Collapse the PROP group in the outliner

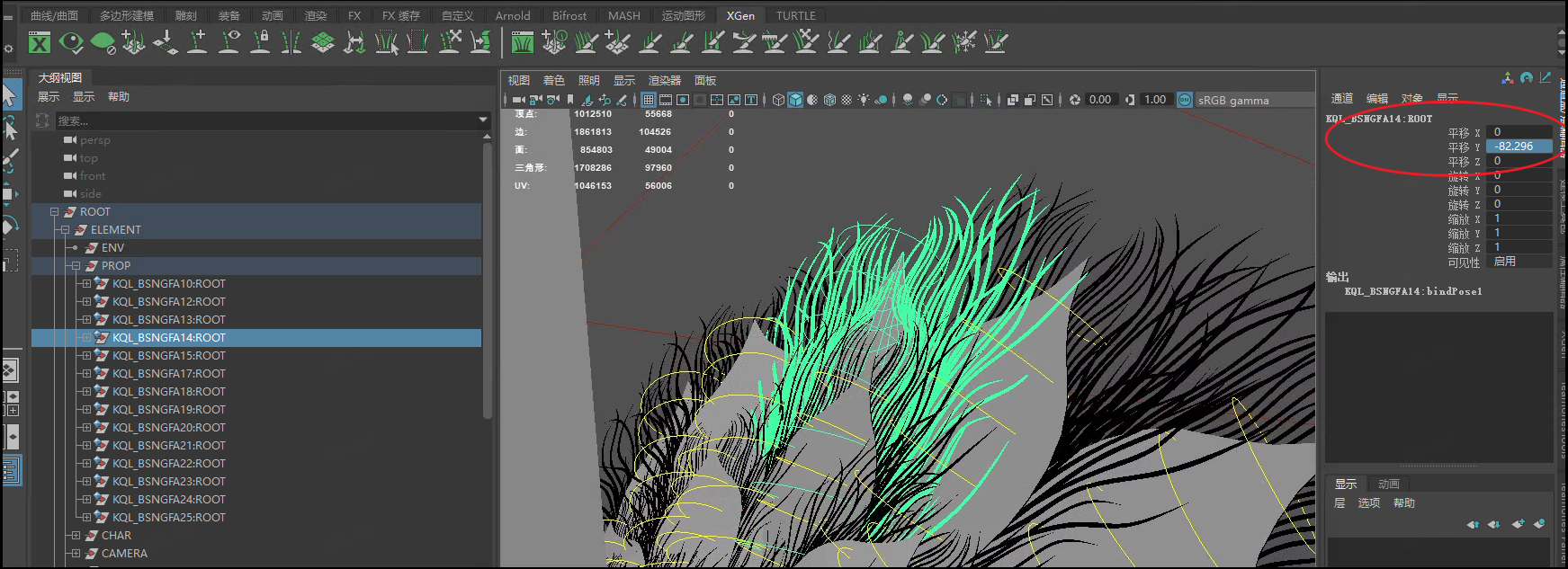tap(76, 266)
